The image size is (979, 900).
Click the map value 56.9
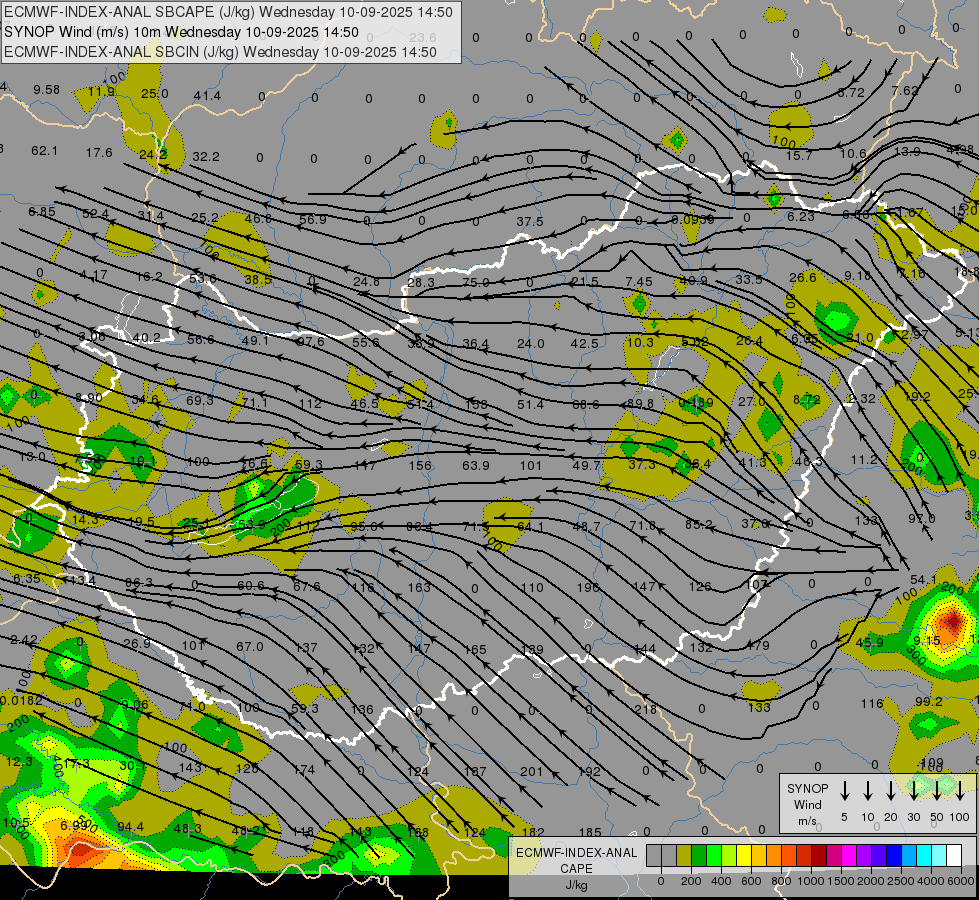pyautogui.click(x=313, y=219)
